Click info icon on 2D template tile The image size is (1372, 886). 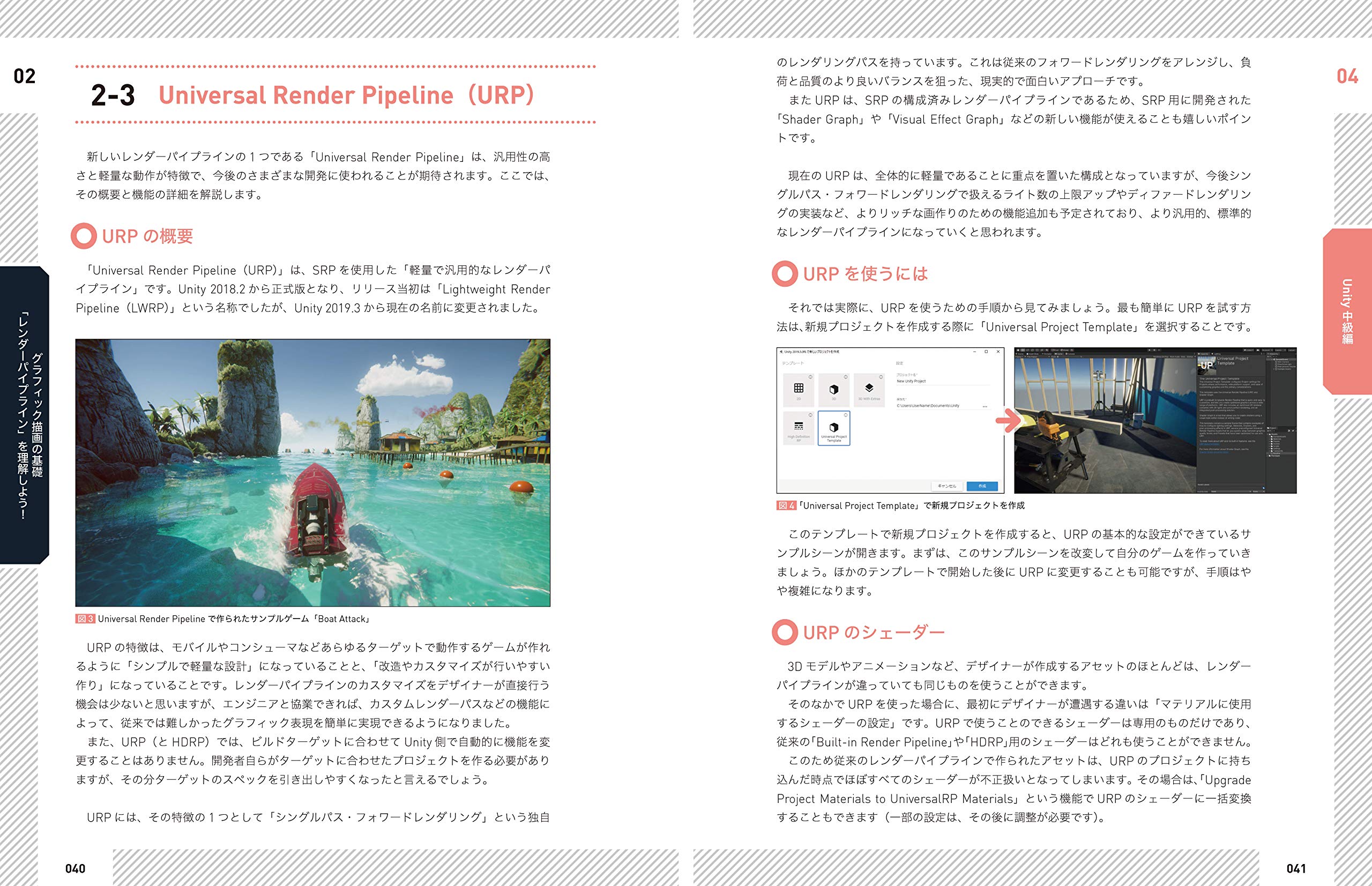pos(810,377)
